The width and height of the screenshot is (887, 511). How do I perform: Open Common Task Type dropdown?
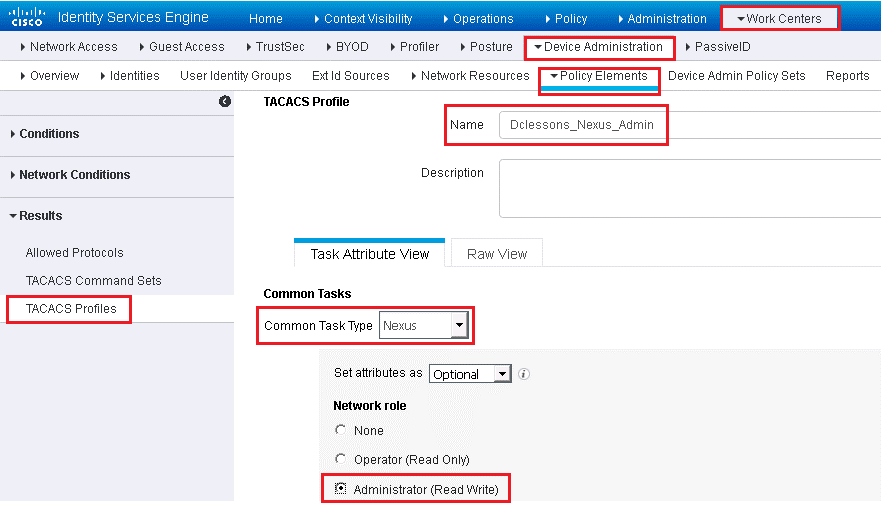coord(424,325)
